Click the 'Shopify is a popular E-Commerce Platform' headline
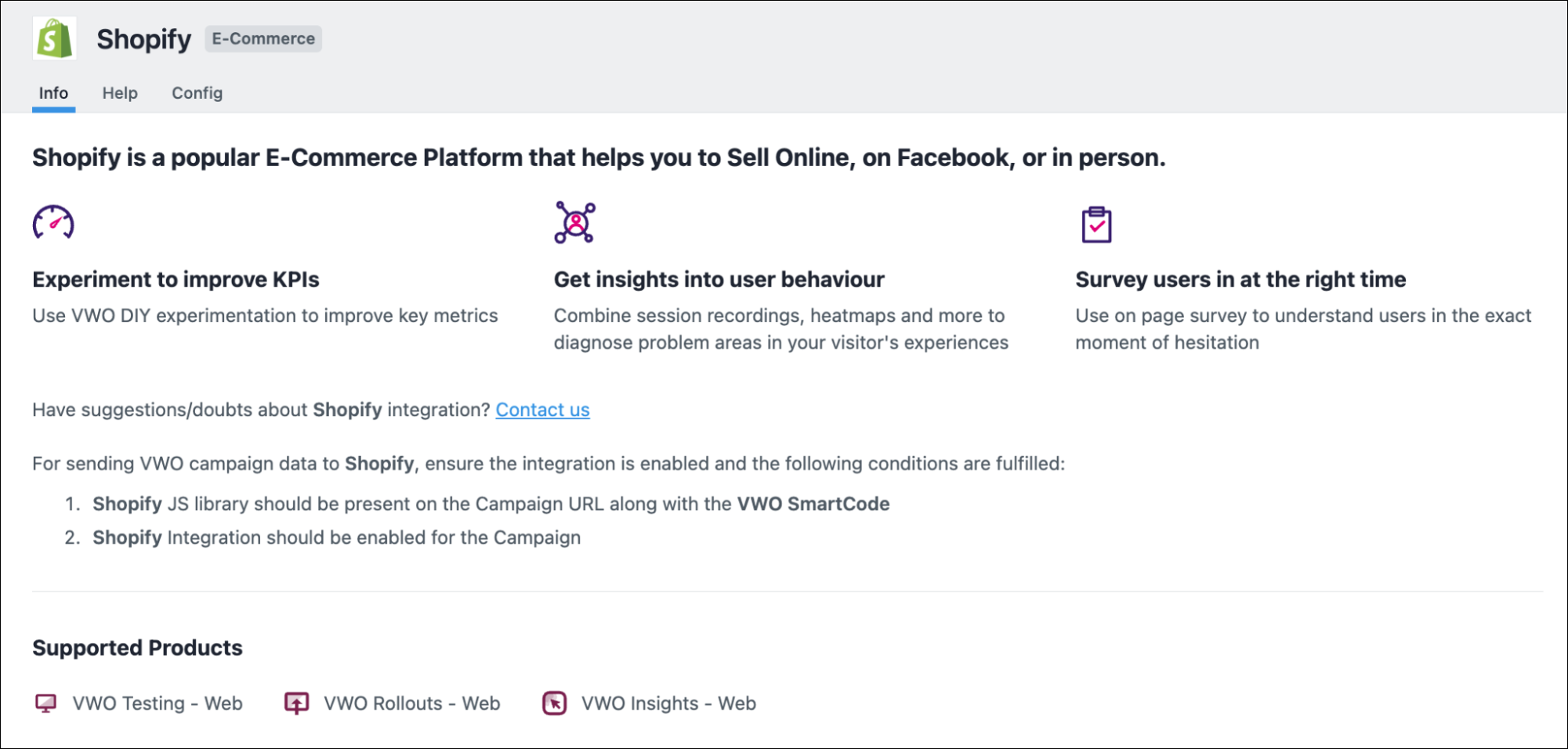 click(599, 157)
